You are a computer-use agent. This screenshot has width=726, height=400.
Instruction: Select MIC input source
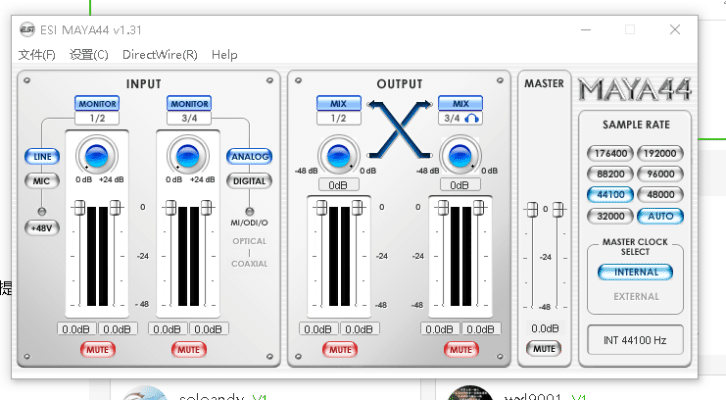click(41, 181)
